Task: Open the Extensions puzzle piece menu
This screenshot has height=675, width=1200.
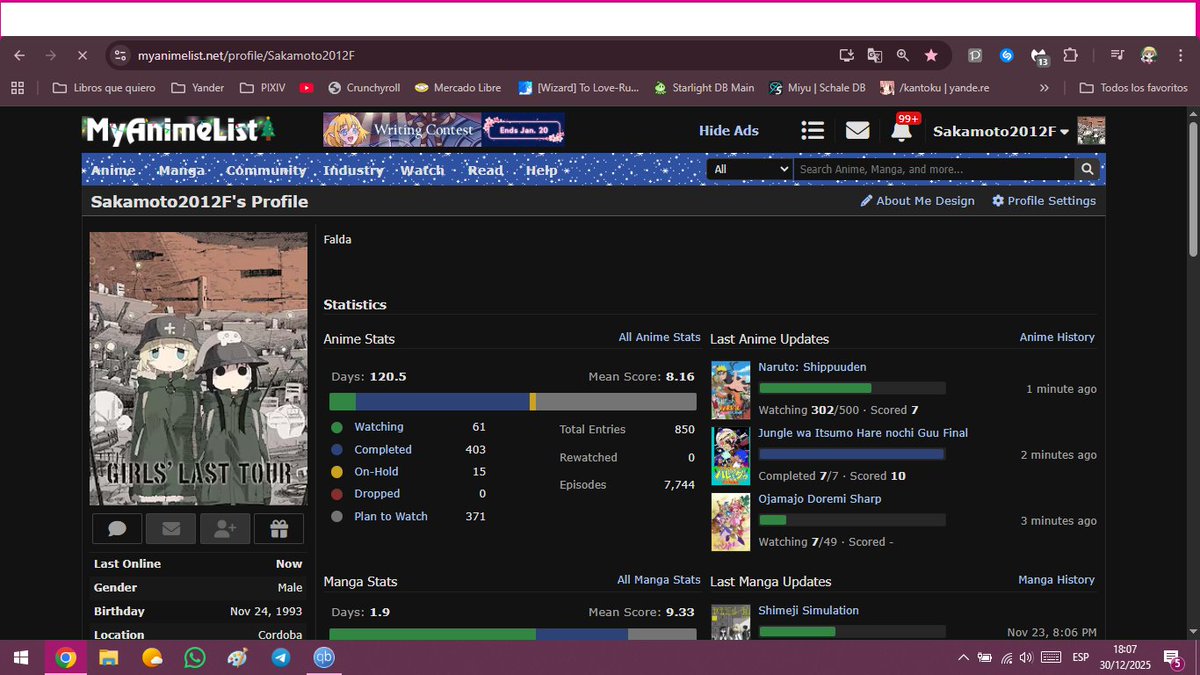Action: (x=1071, y=56)
